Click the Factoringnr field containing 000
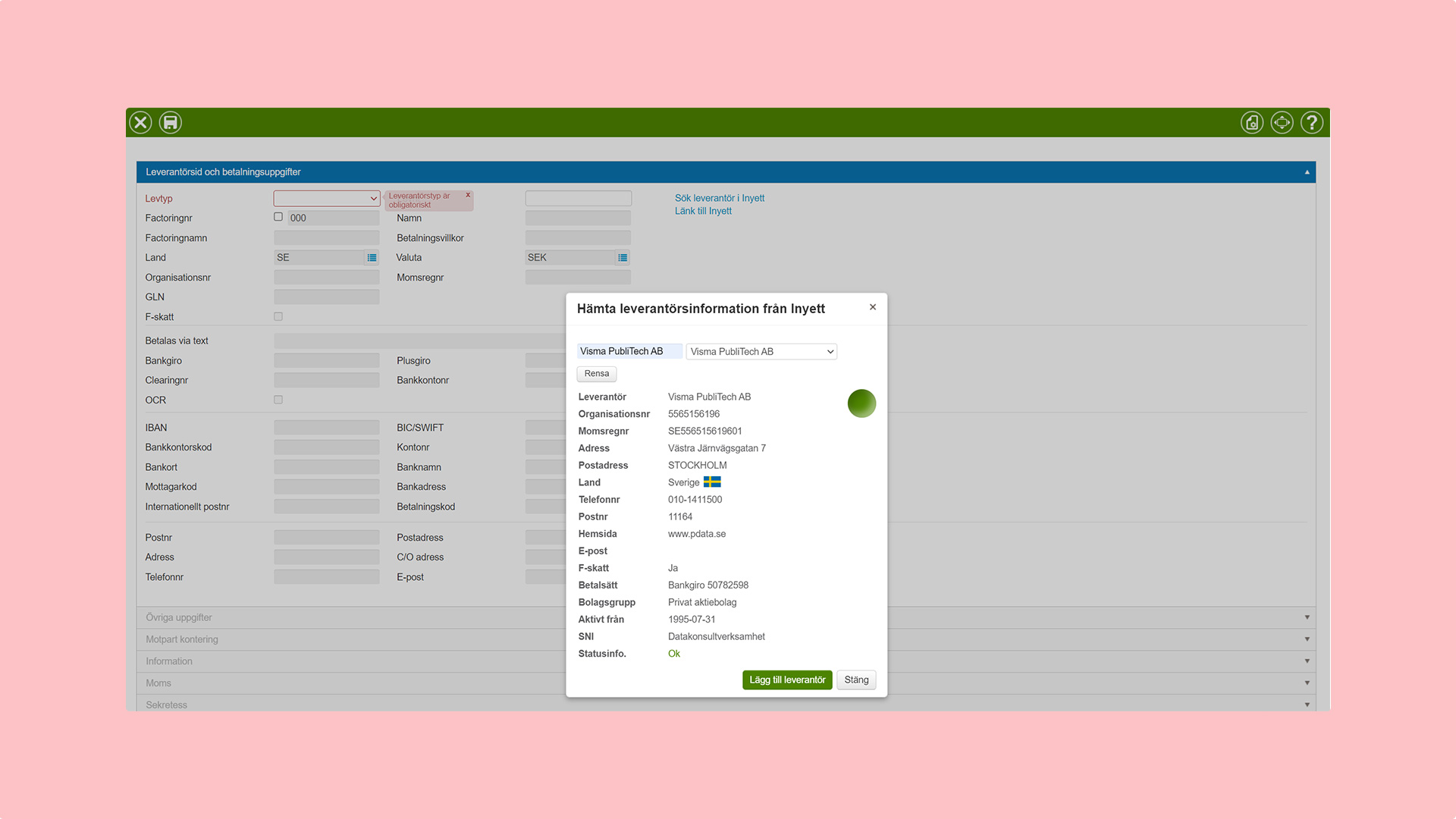 click(x=333, y=218)
